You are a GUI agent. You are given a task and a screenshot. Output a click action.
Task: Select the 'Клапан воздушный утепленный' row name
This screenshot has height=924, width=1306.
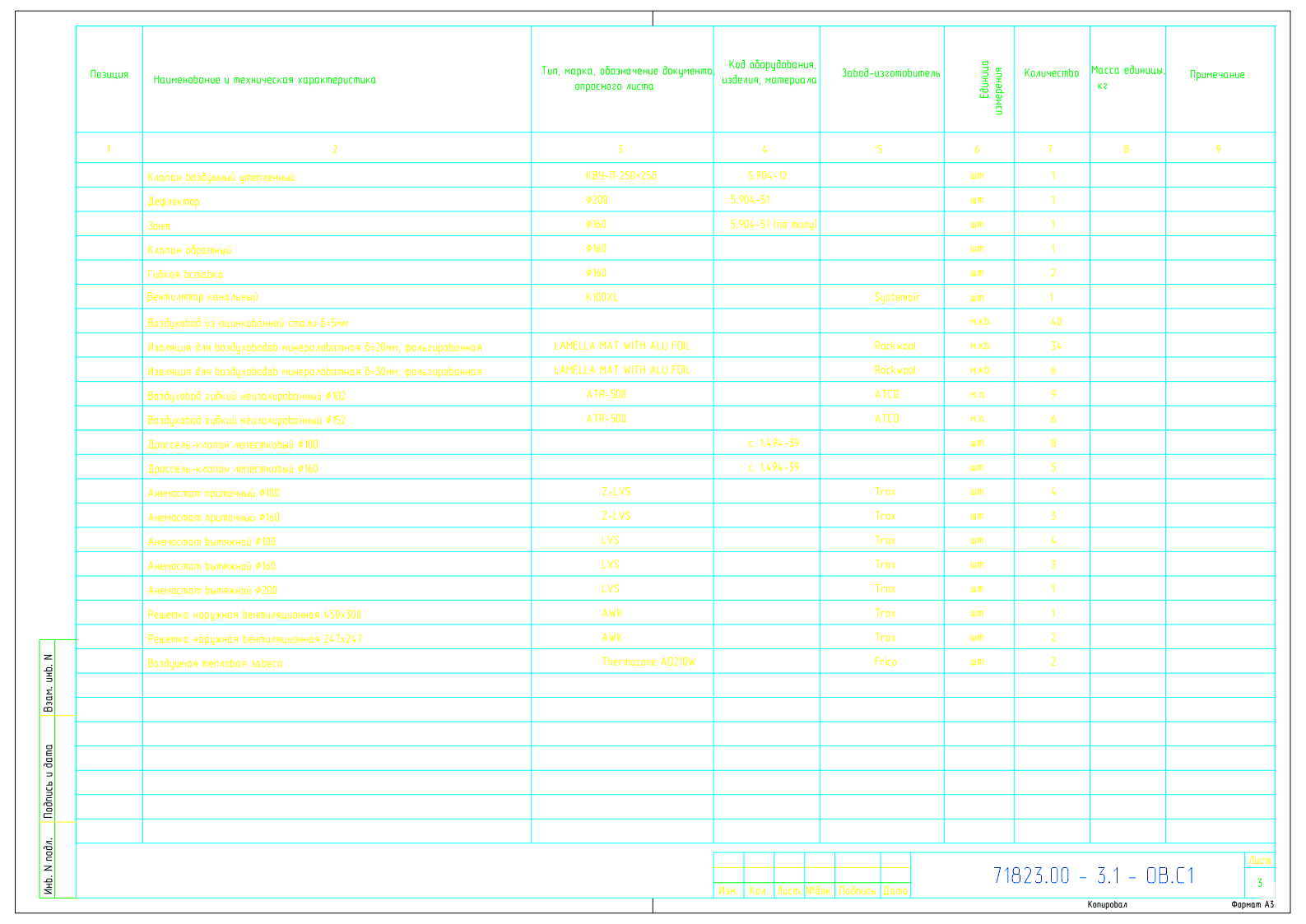click(221, 178)
